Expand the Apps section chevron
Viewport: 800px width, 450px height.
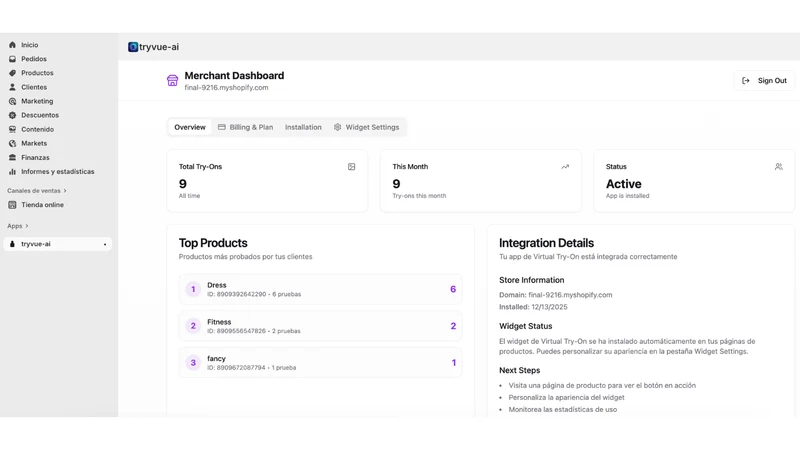27,226
